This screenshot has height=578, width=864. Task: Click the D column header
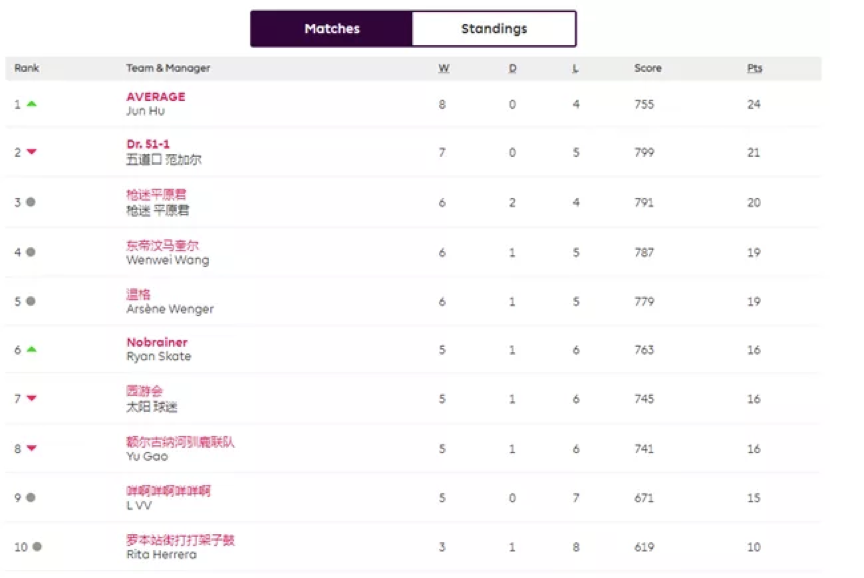(x=512, y=68)
